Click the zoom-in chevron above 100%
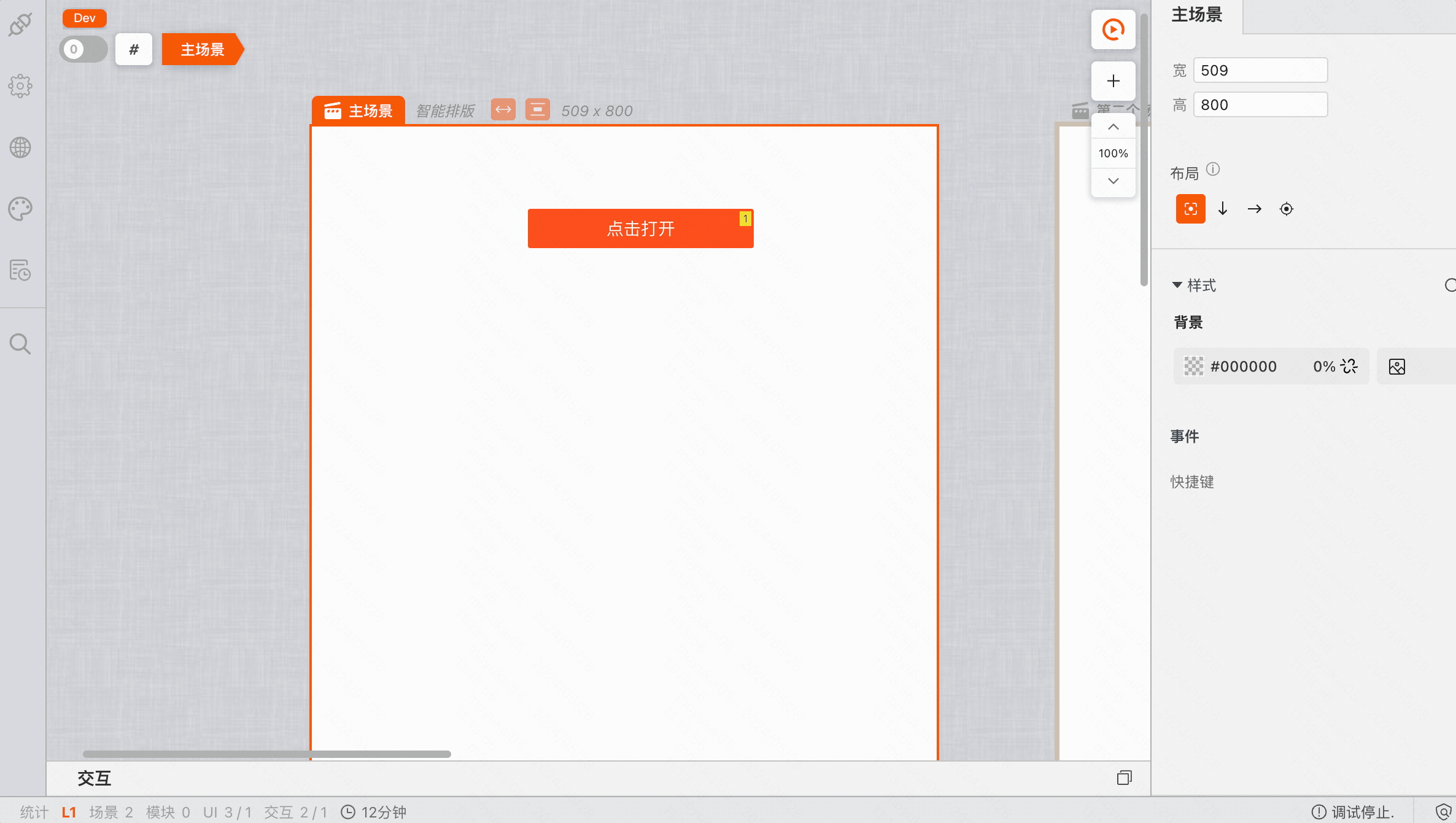1456x823 pixels. [x=1113, y=126]
